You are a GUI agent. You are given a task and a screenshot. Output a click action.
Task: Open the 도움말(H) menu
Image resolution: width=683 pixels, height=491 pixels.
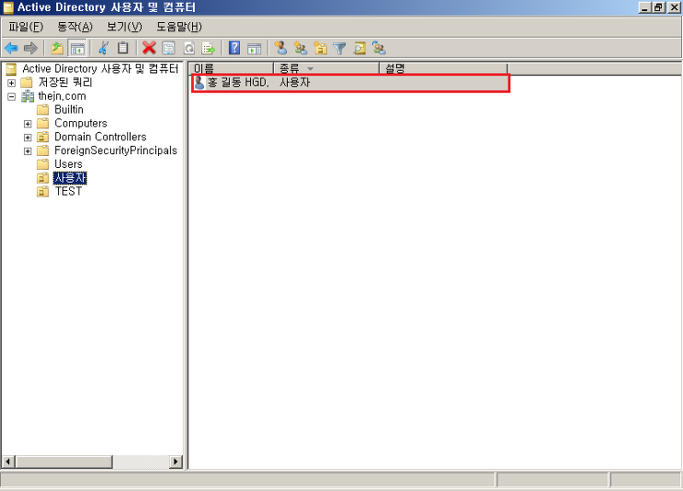point(179,27)
